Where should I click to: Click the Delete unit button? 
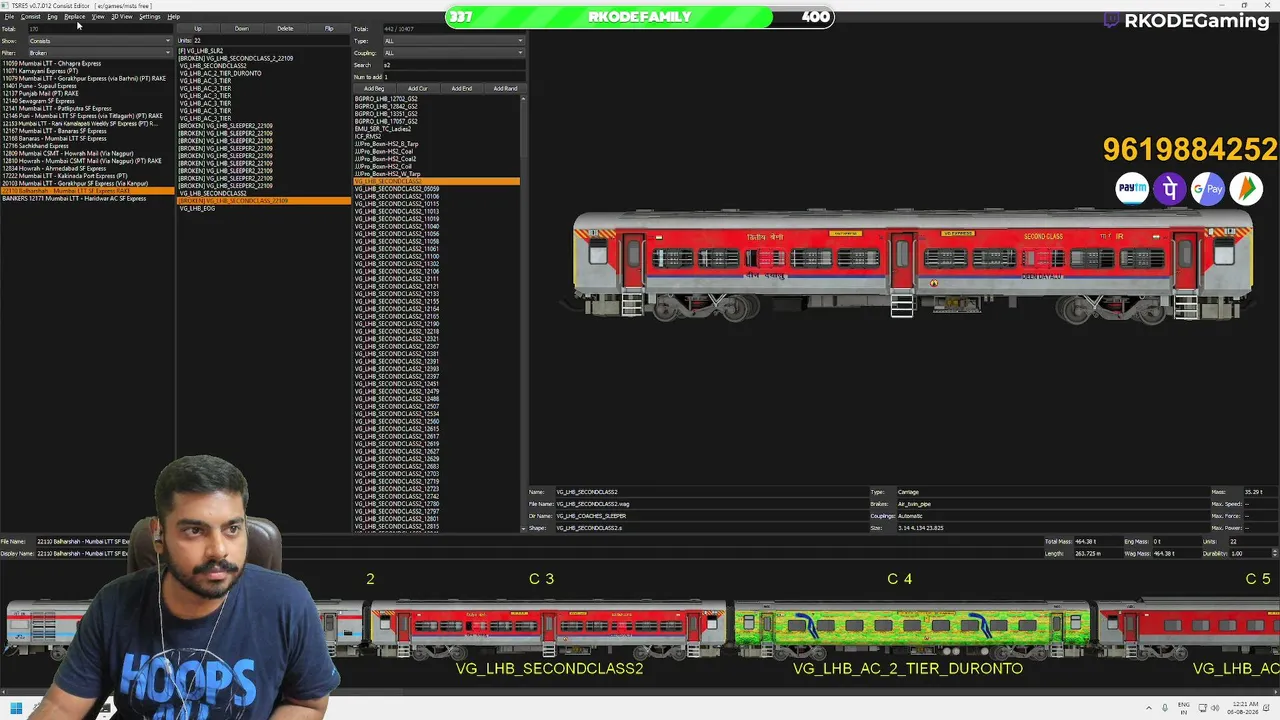pyautogui.click(x=285, y=29)
